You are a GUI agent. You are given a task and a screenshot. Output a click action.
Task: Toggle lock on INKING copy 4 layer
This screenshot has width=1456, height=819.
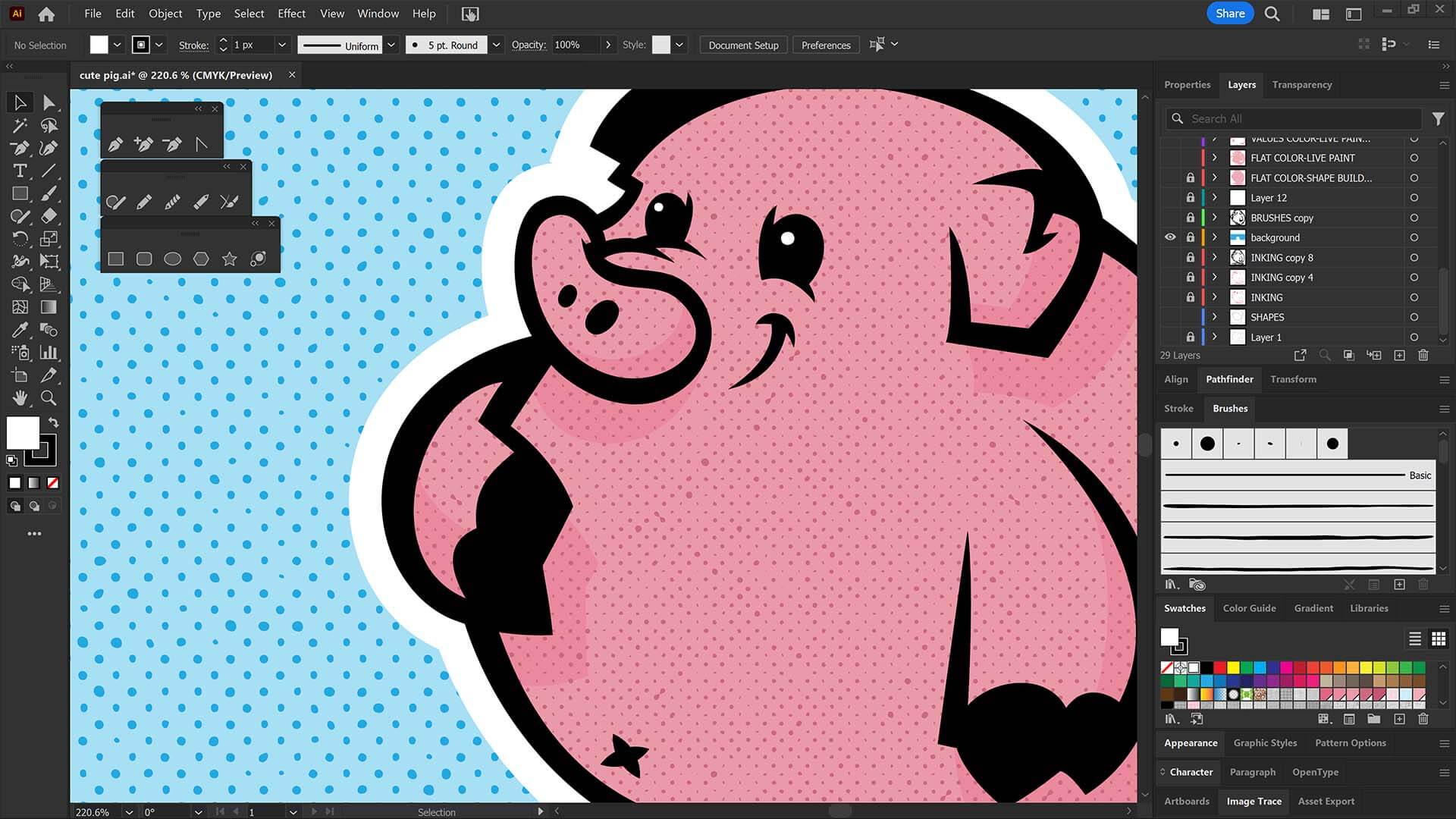[x=1191, y=278]
